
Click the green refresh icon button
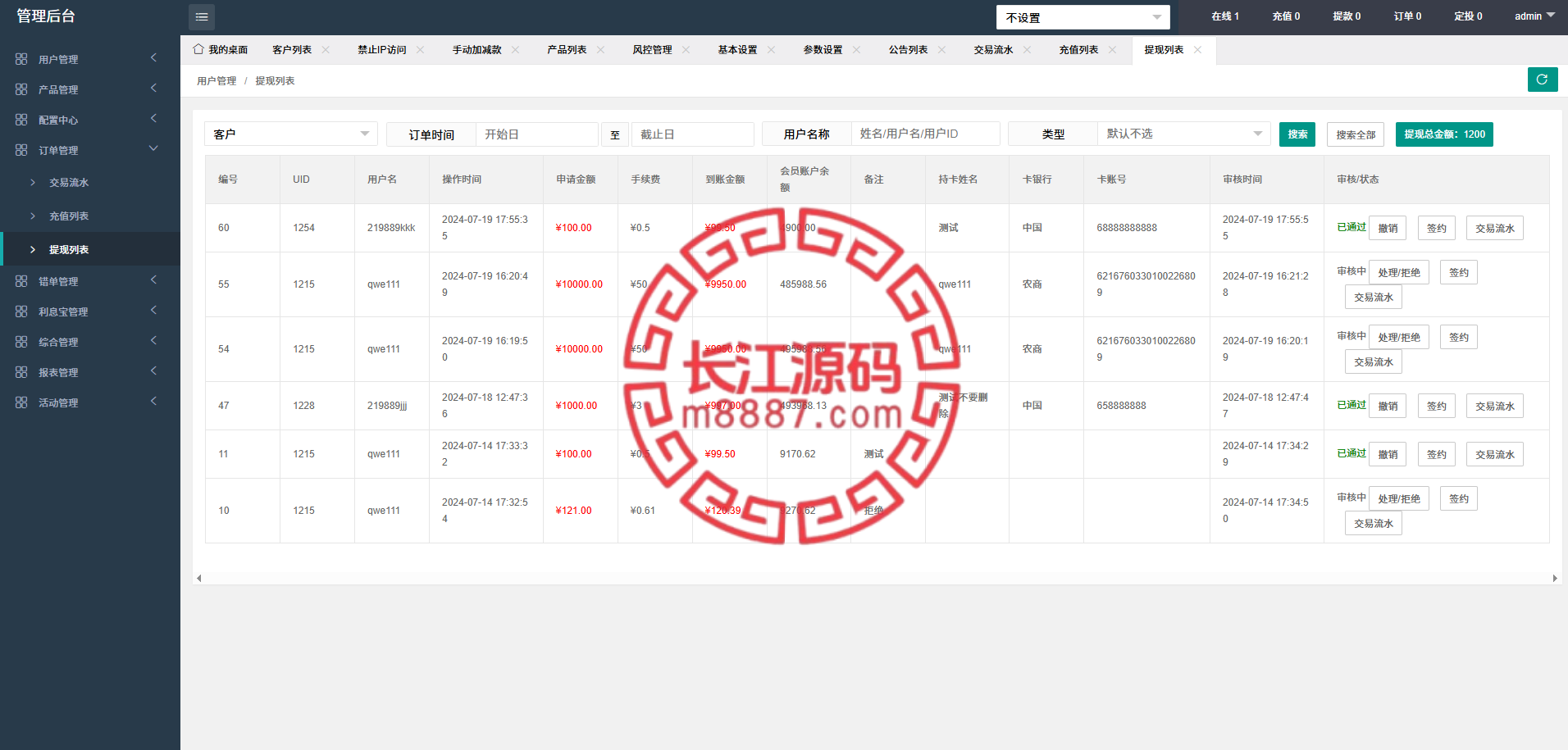tap(1543, 80)
